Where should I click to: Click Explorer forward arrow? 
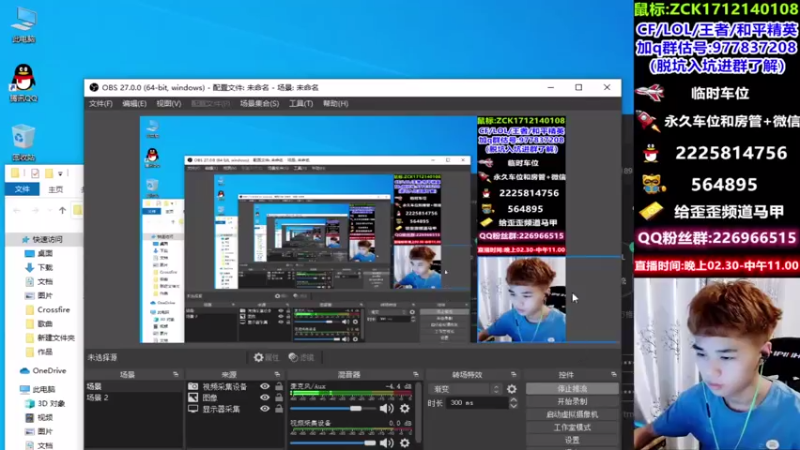coord(35,210)
